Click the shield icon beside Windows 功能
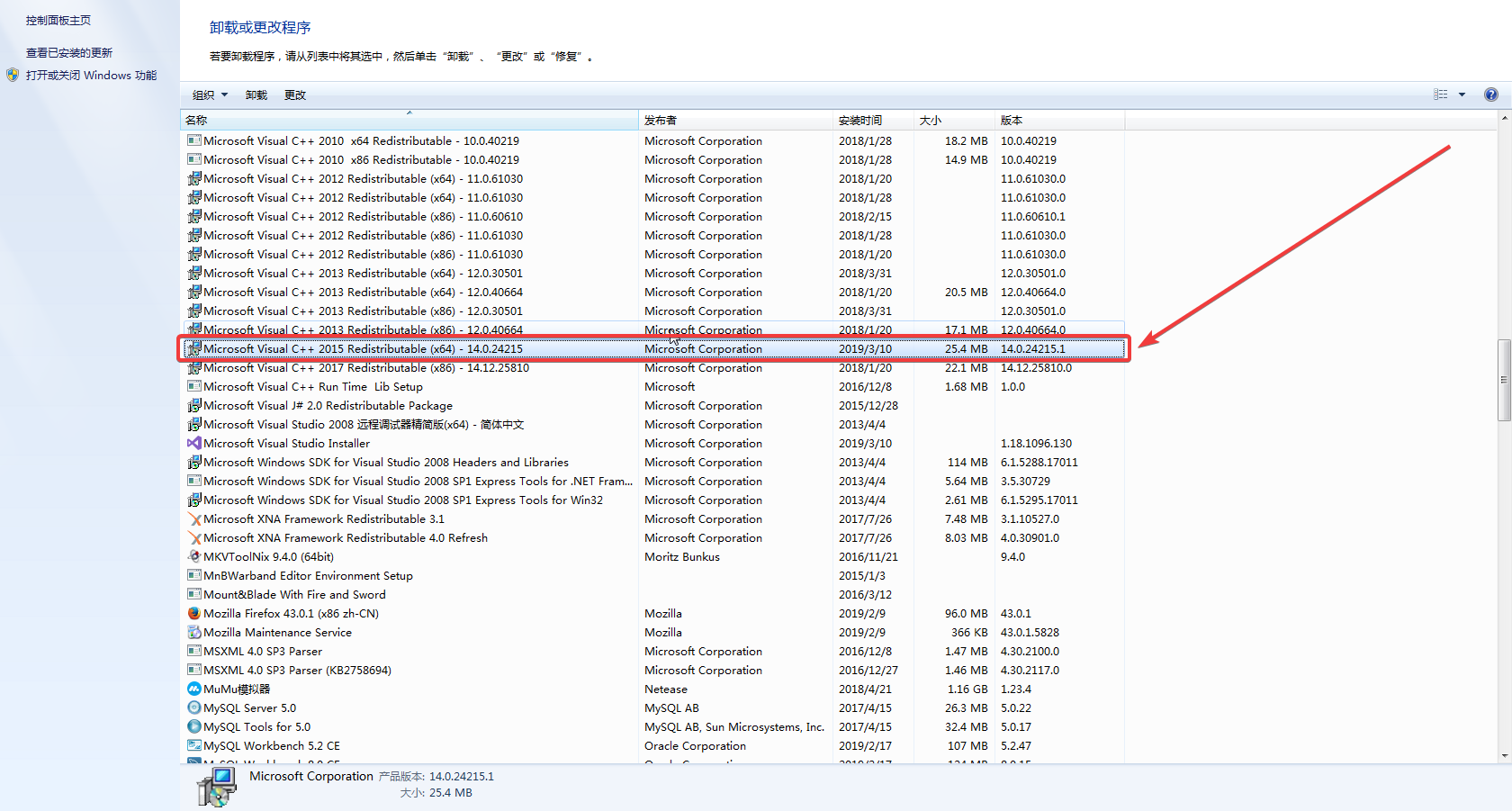This screenshot has width=1512, height=811. tap(13, 75)
